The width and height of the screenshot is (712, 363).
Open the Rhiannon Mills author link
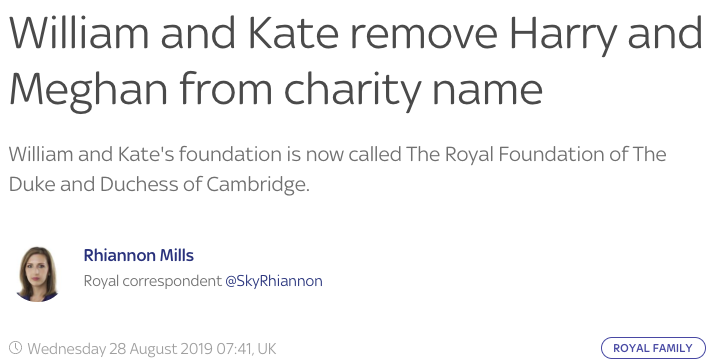pyautogui.click(x=138, y=255)
